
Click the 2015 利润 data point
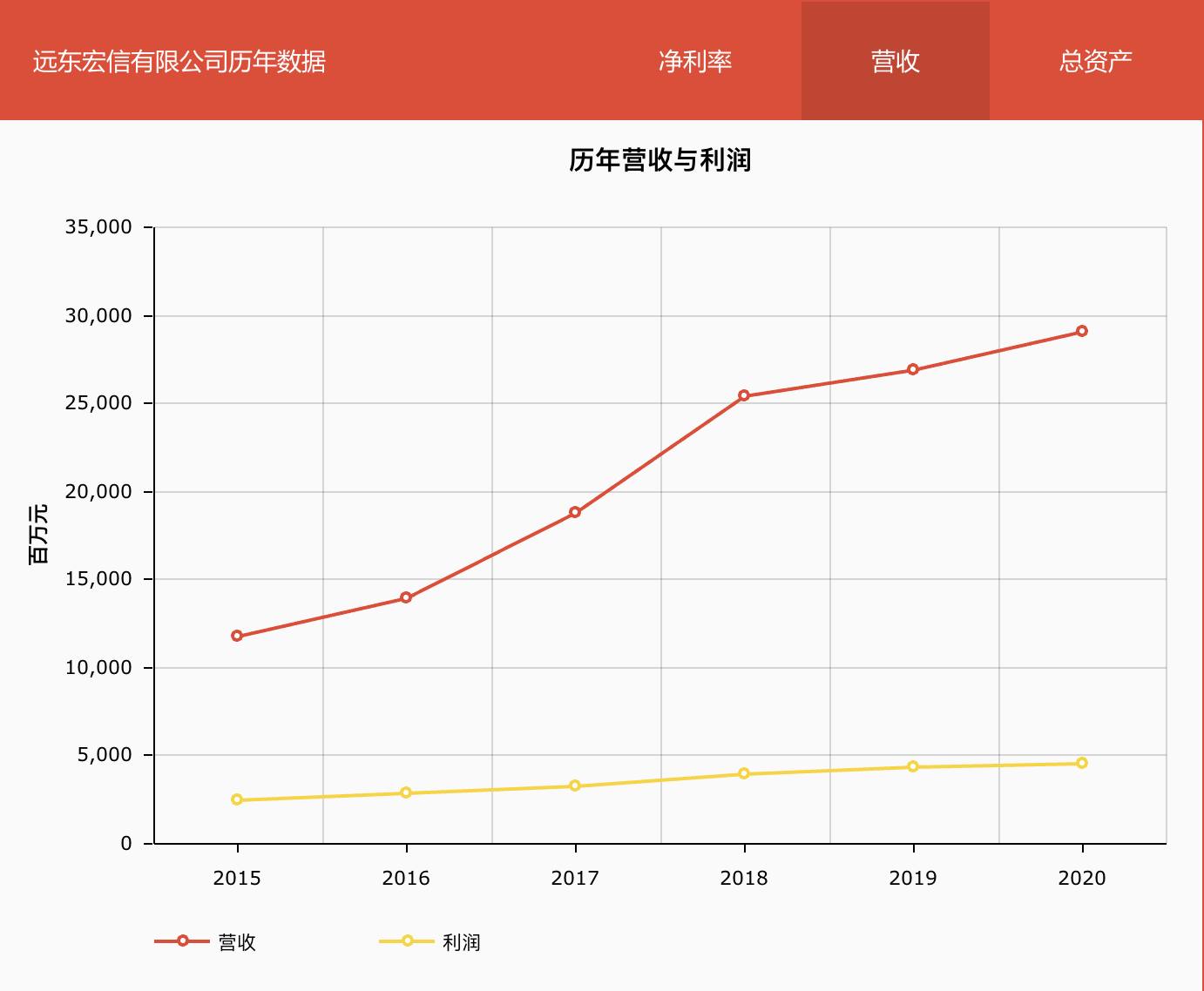(237, 799)
